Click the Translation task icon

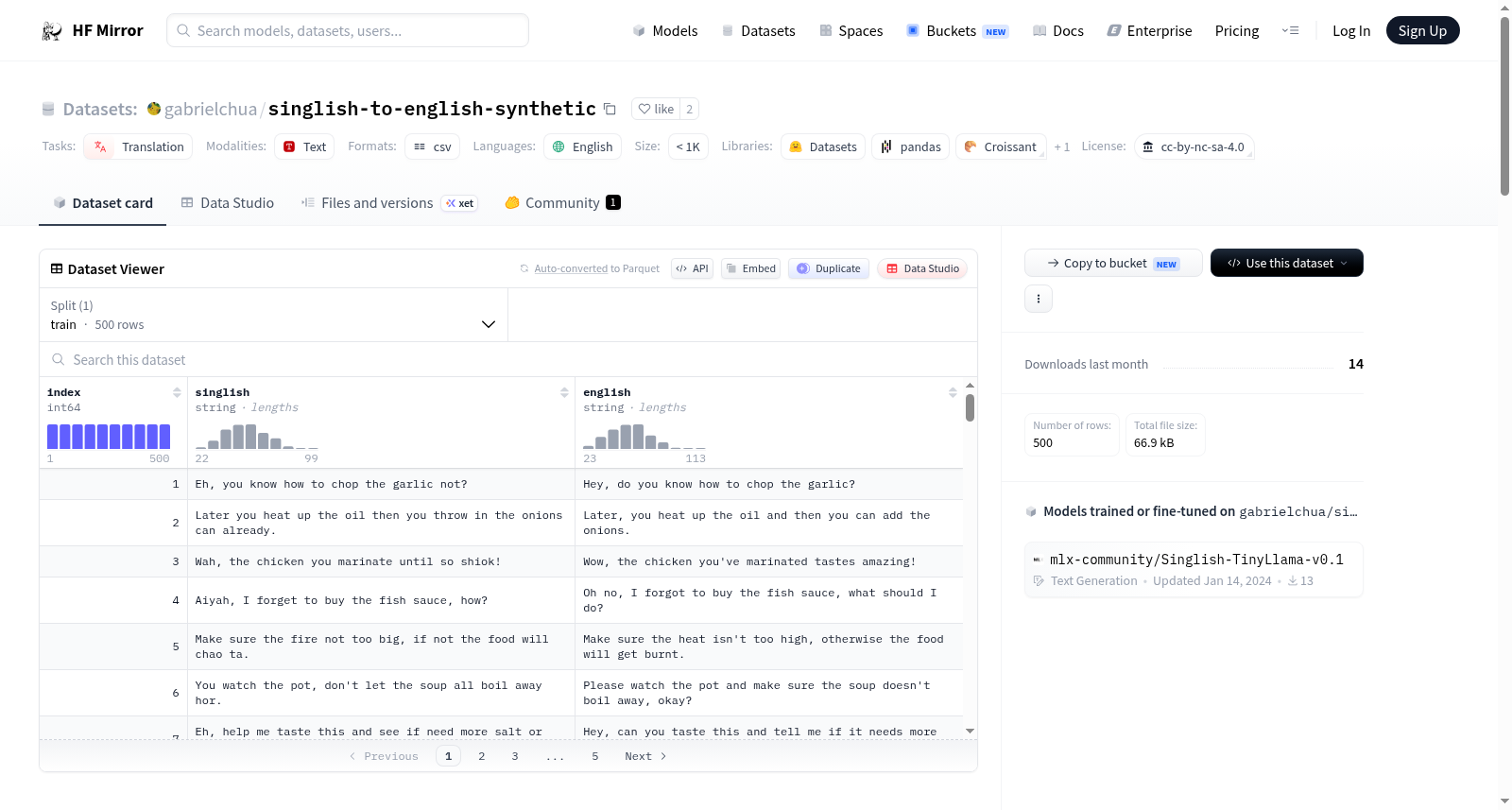pyautogui.click(x=100, y=146)
